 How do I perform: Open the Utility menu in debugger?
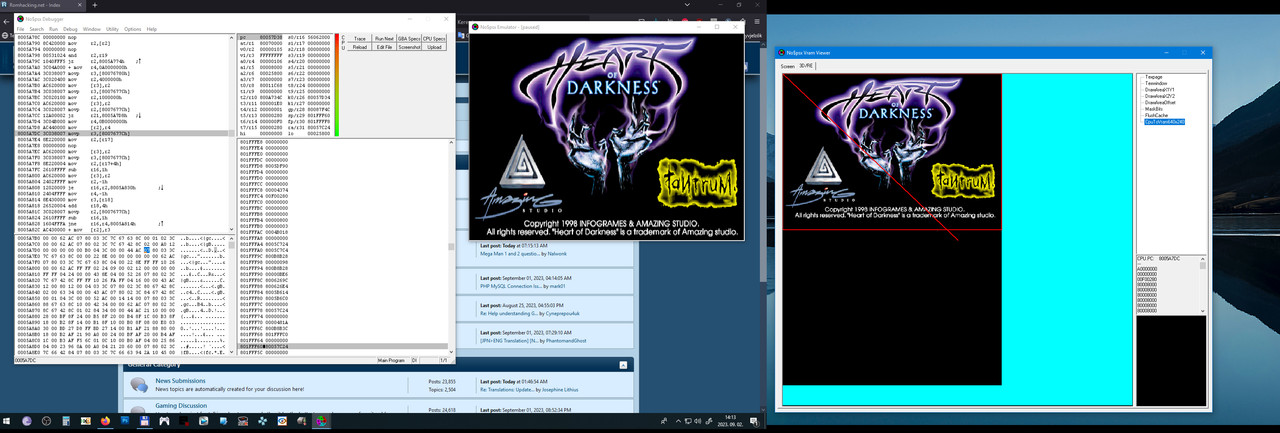tap(112, 29)
